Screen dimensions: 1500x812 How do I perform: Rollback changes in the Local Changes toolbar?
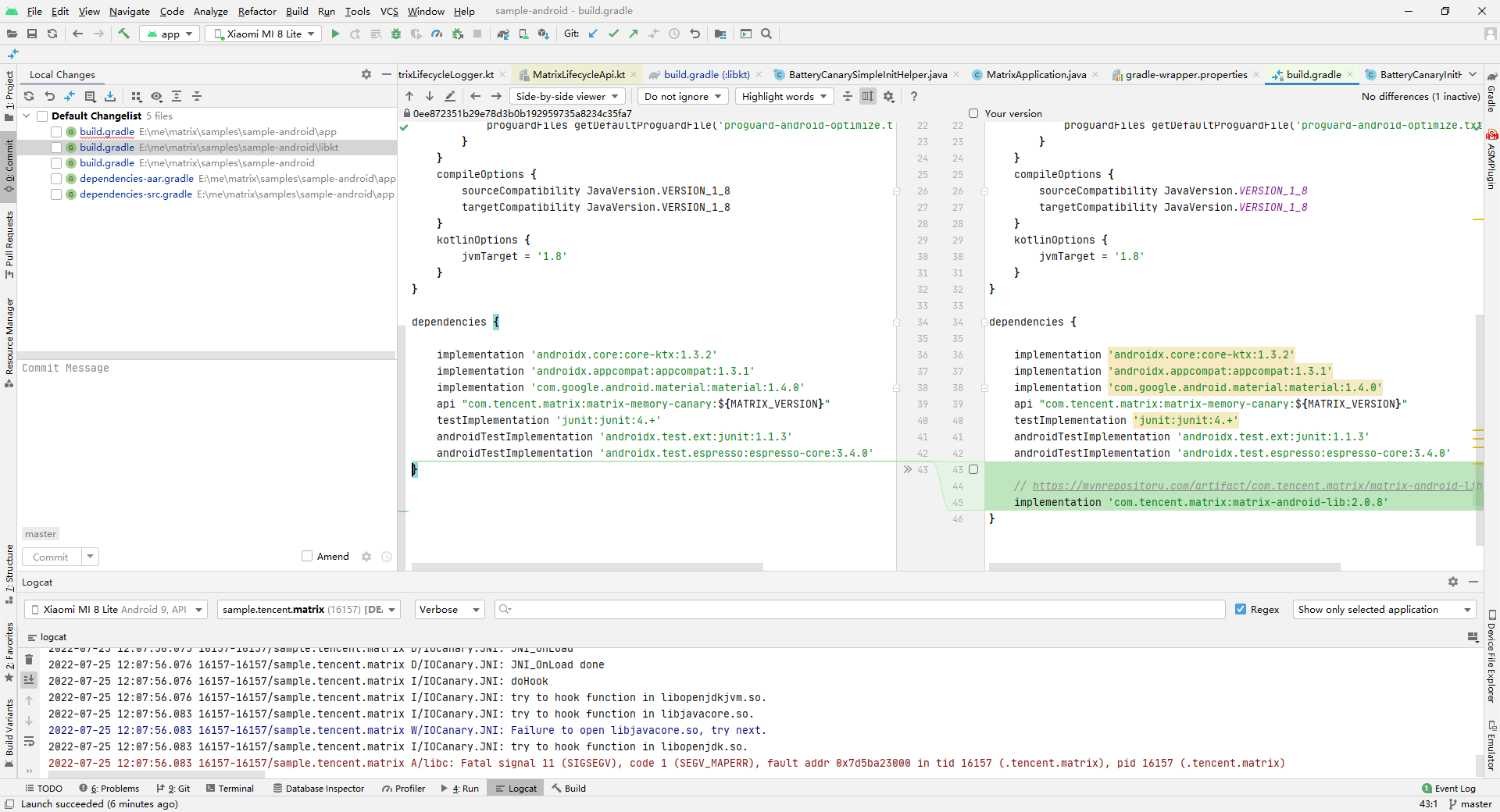click(x=49, y=96)
